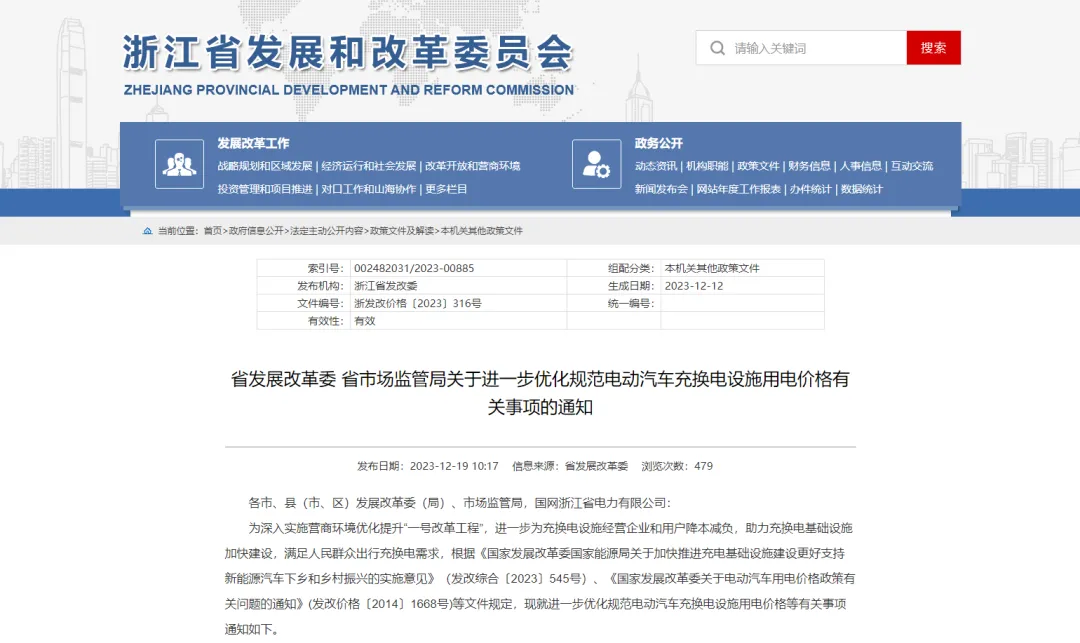This screenshot has height=643, width=1080.
Task: Click the home icon in breadcrumb
Action: point(147,231)
